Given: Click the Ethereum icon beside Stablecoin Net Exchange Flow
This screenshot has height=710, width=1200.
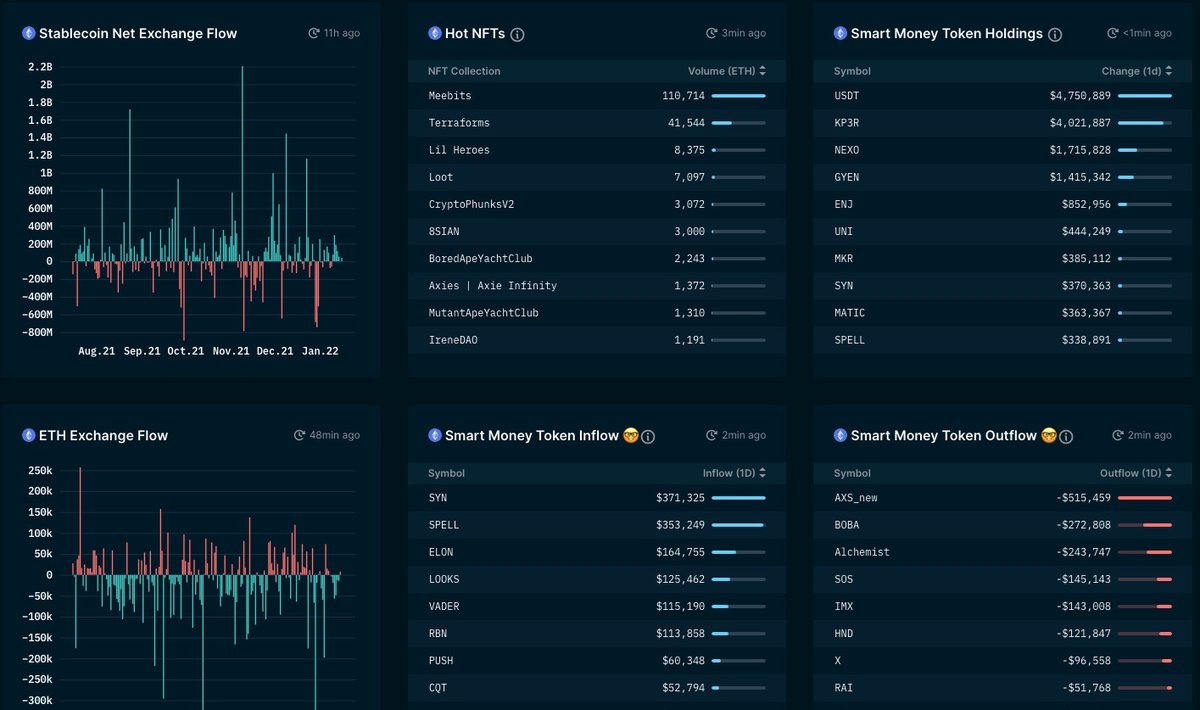Looking at the screenshot, I should [29, 33].
